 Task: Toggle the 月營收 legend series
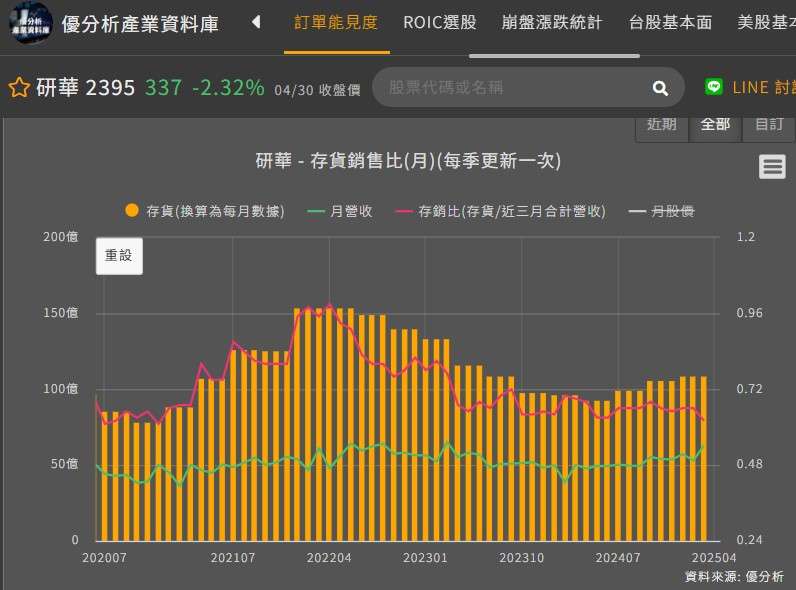(x=340, y=211)
